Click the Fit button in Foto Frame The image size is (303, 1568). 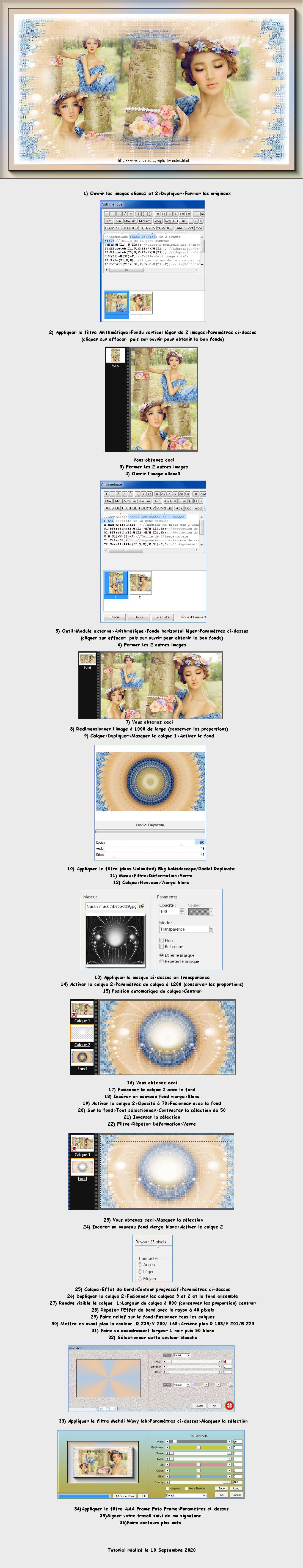(x=143, y=1496)
